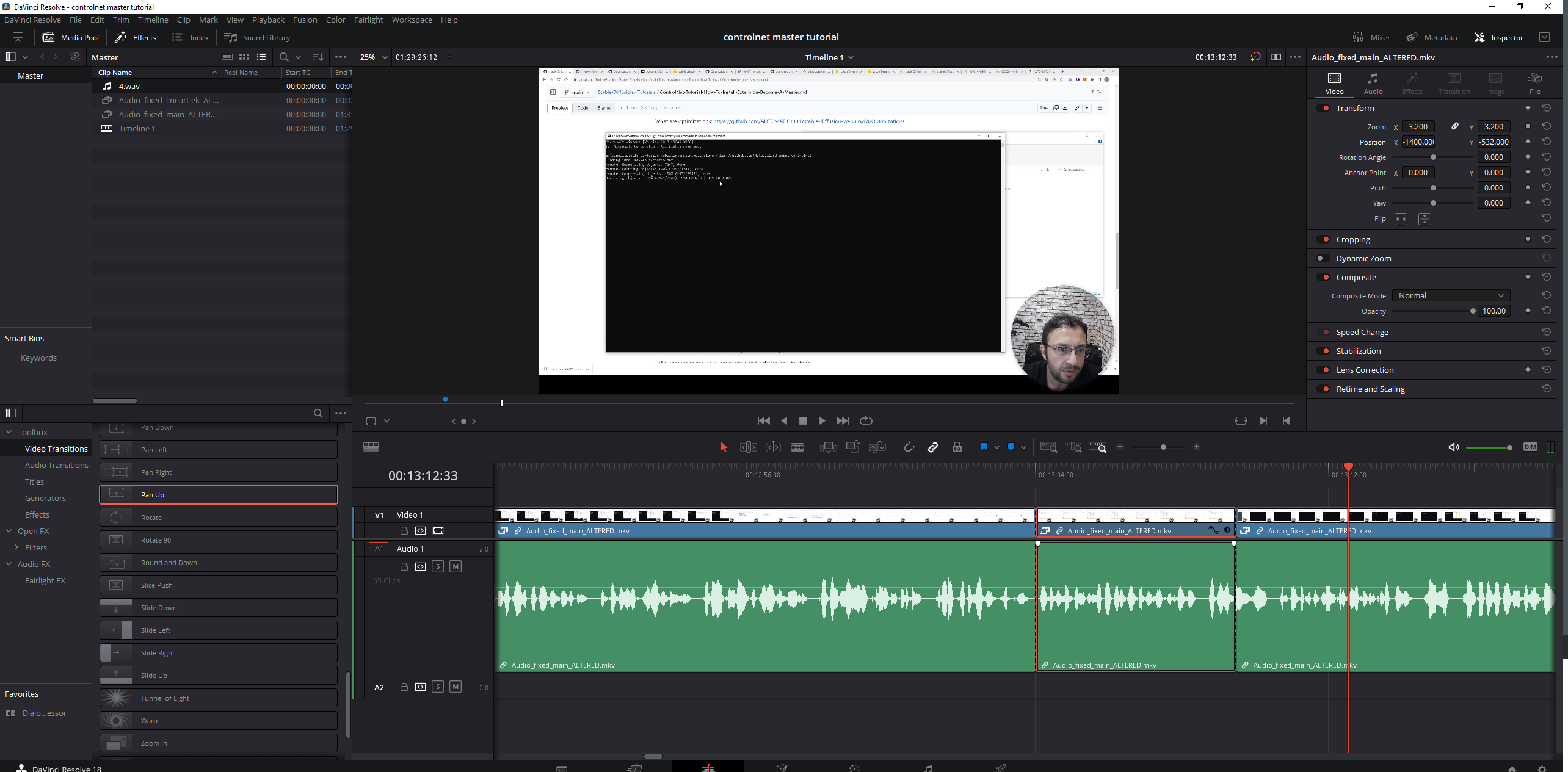Click the Flip horizontal icon in Transform
This screenshot has width=1568, height=772.
1401,218
